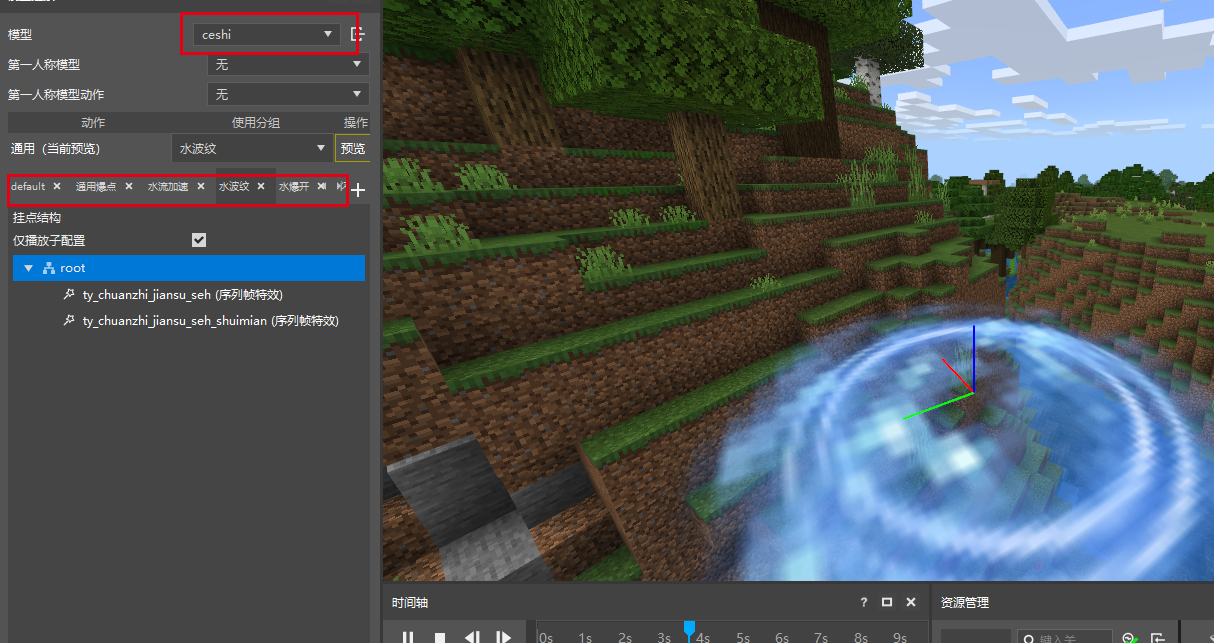
Task: Switch to the 水流加速 tab
Action: pos(168,186)
